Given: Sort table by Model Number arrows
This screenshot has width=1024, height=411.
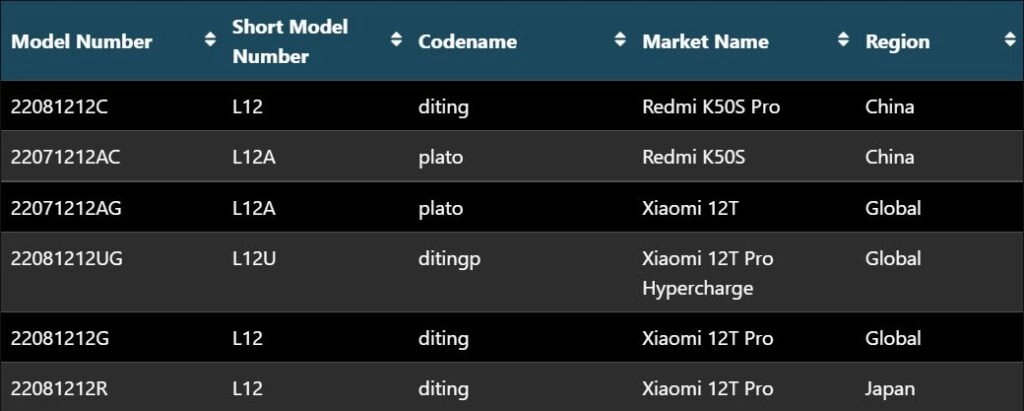Looking at the screenshot, I should 210,40.
